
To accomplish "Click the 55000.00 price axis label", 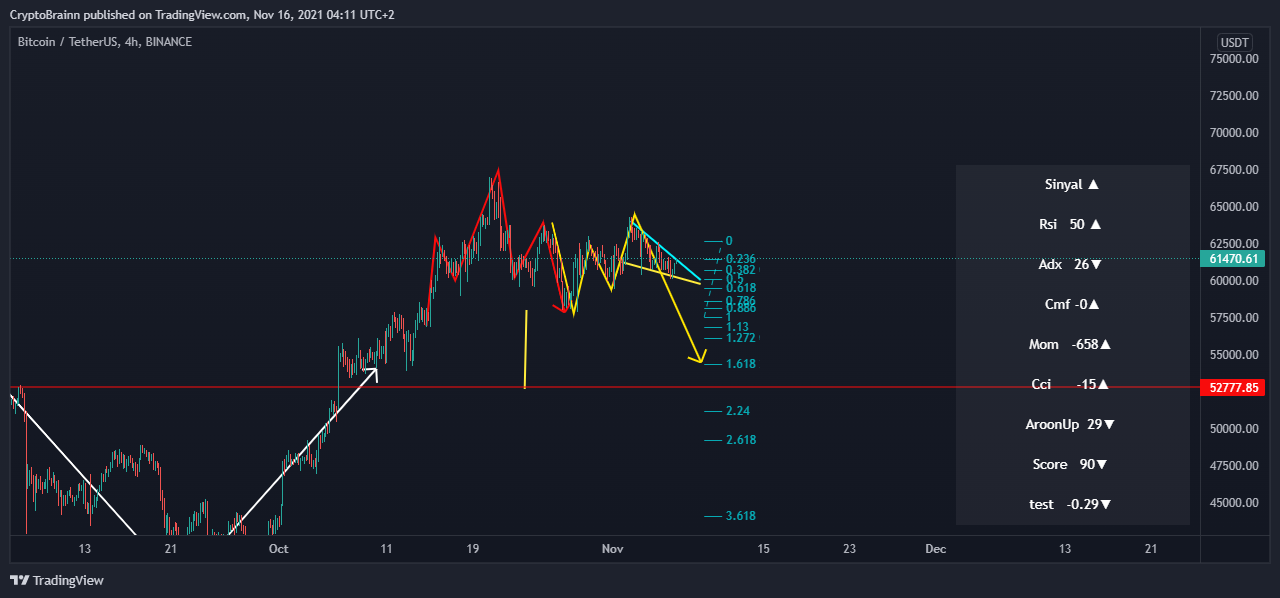I will point(1232,355).
